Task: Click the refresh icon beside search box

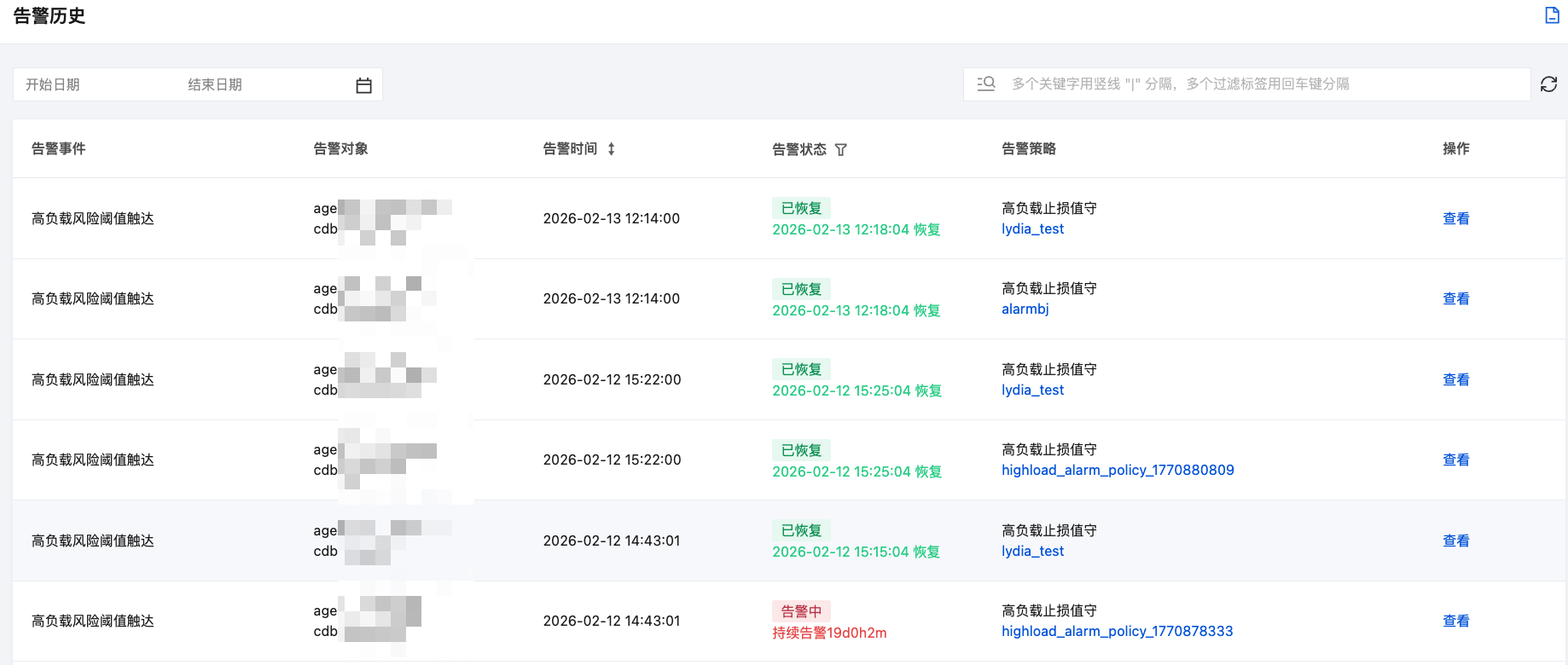Action: [1548, 84]
